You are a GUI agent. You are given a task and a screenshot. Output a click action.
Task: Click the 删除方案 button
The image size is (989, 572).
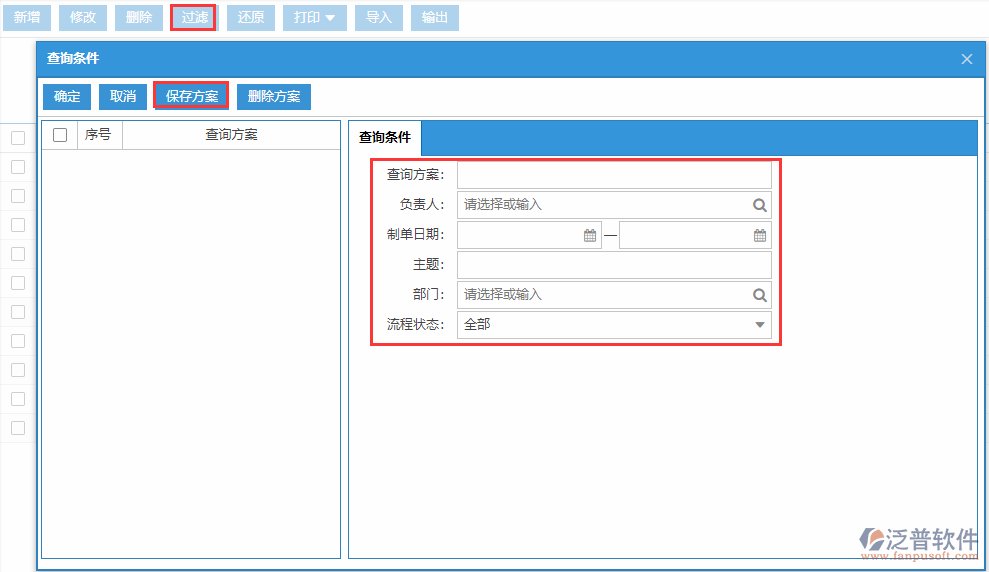[x=274, y=96]
